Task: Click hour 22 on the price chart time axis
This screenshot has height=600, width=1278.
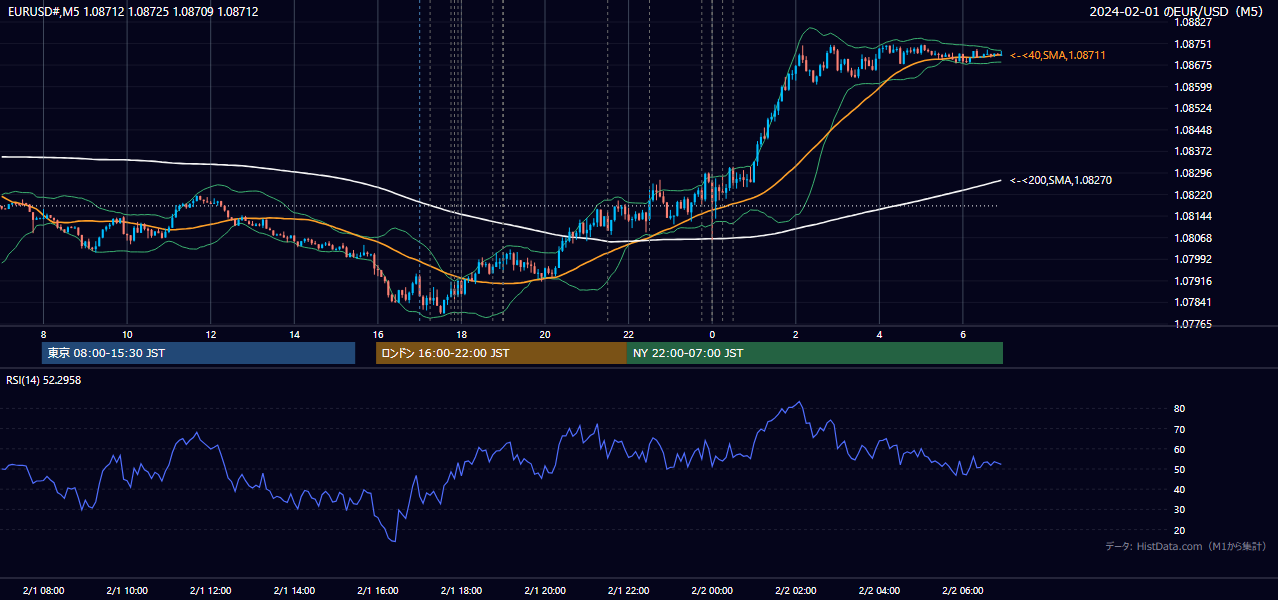Action: coord(628,334)
